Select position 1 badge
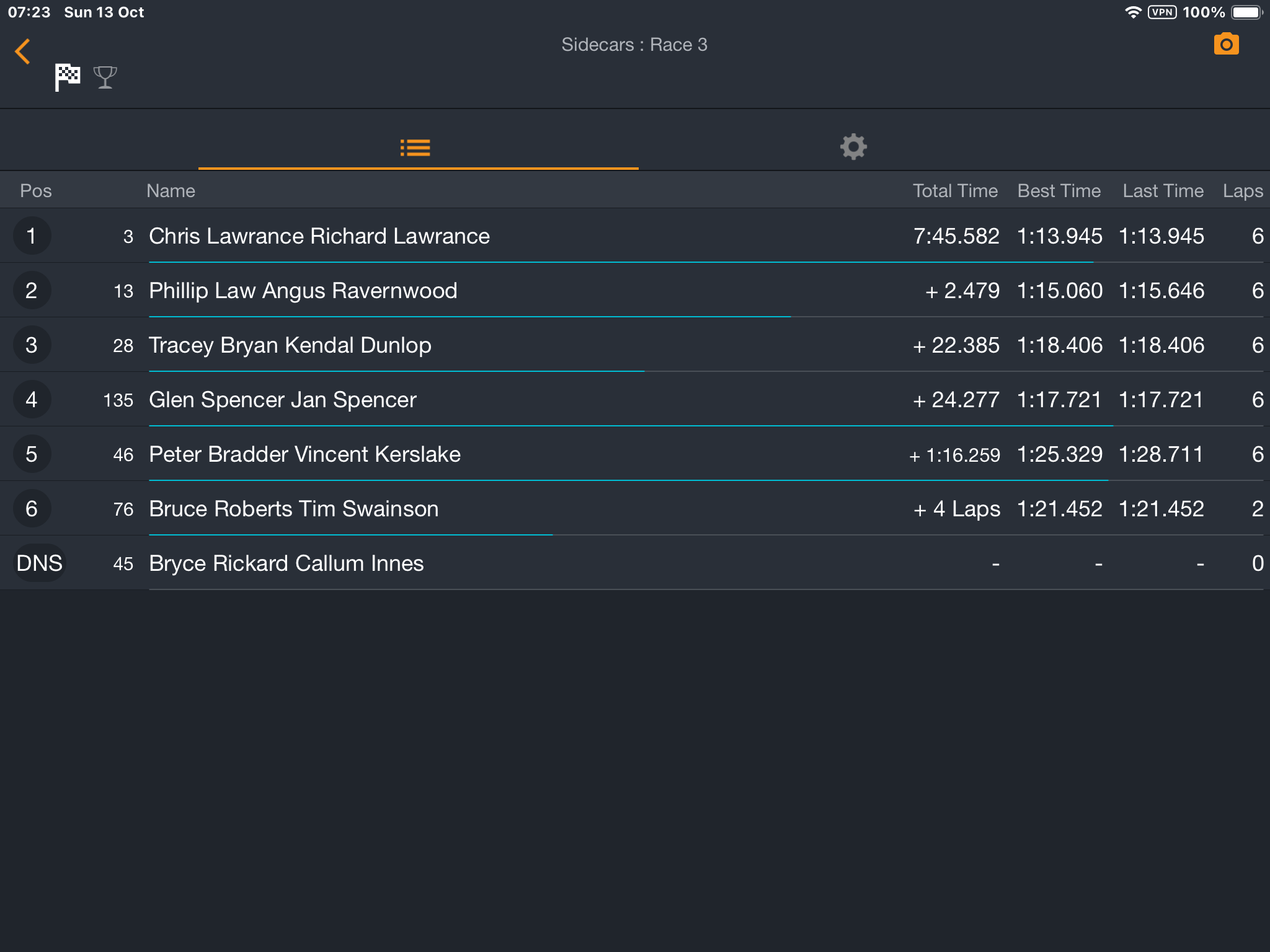Image resolution: width=1270 pixels, height=952 pixels. (x=32, y=236)
